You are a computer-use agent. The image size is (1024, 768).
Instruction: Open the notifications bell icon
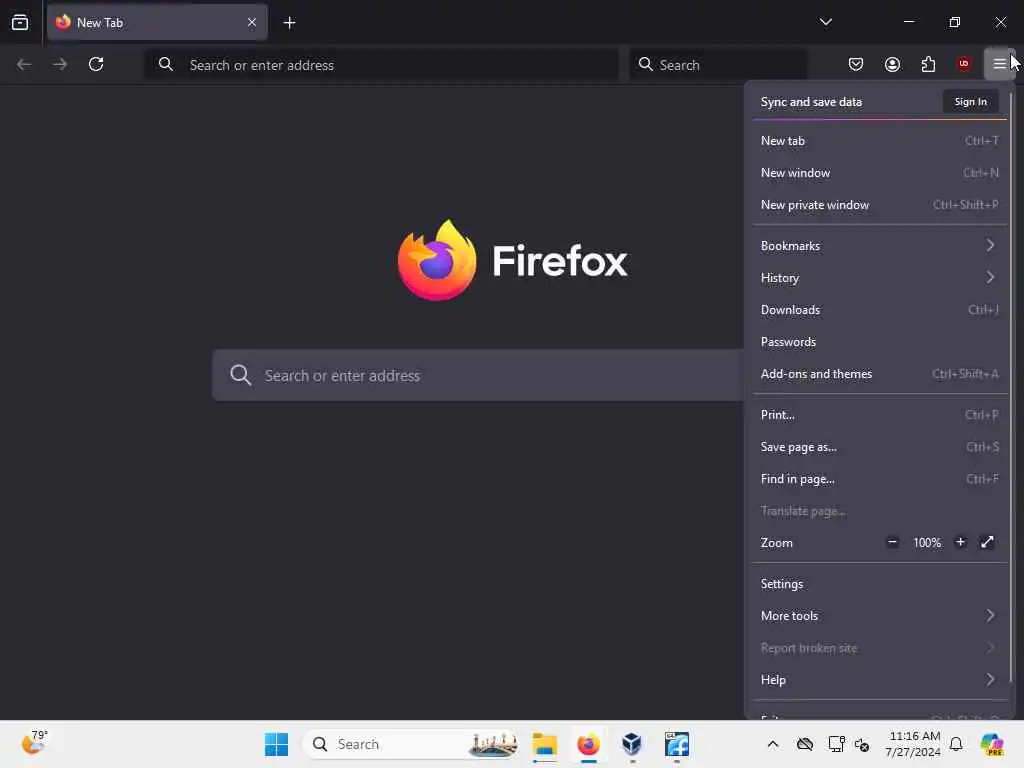pyautogui.click(x=956, y=744)
